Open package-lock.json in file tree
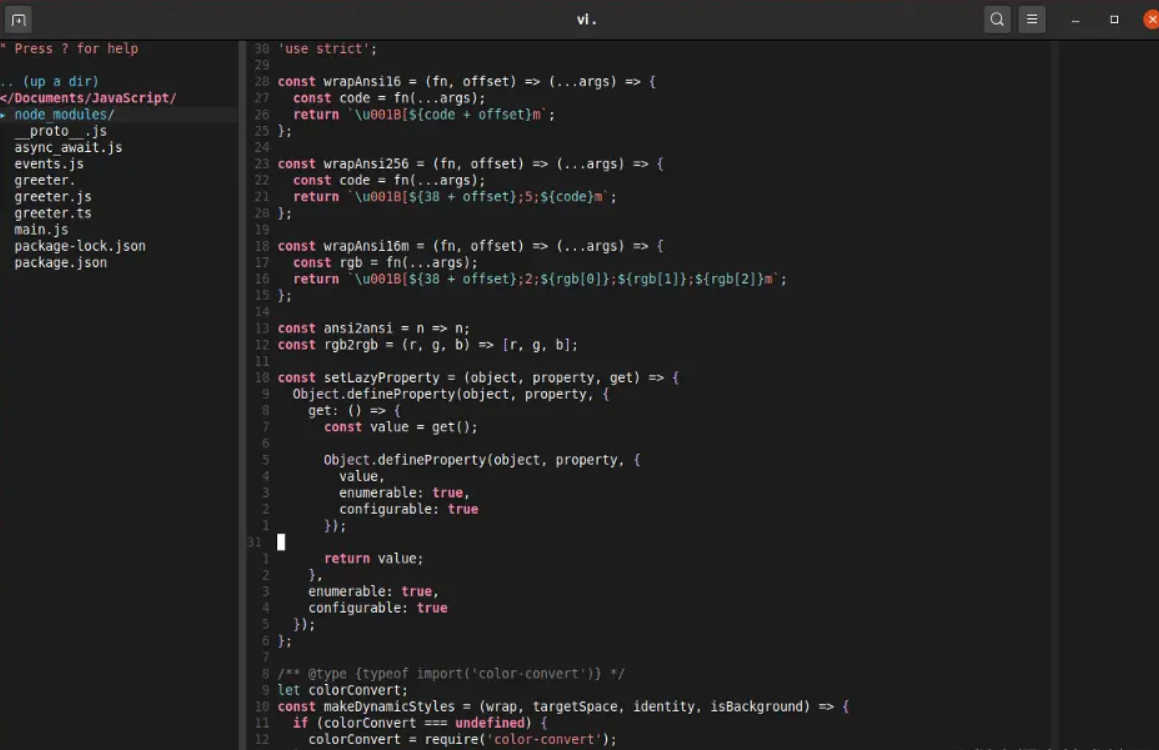Screen dimensions: 1159x750 click(x=80, y=245)
